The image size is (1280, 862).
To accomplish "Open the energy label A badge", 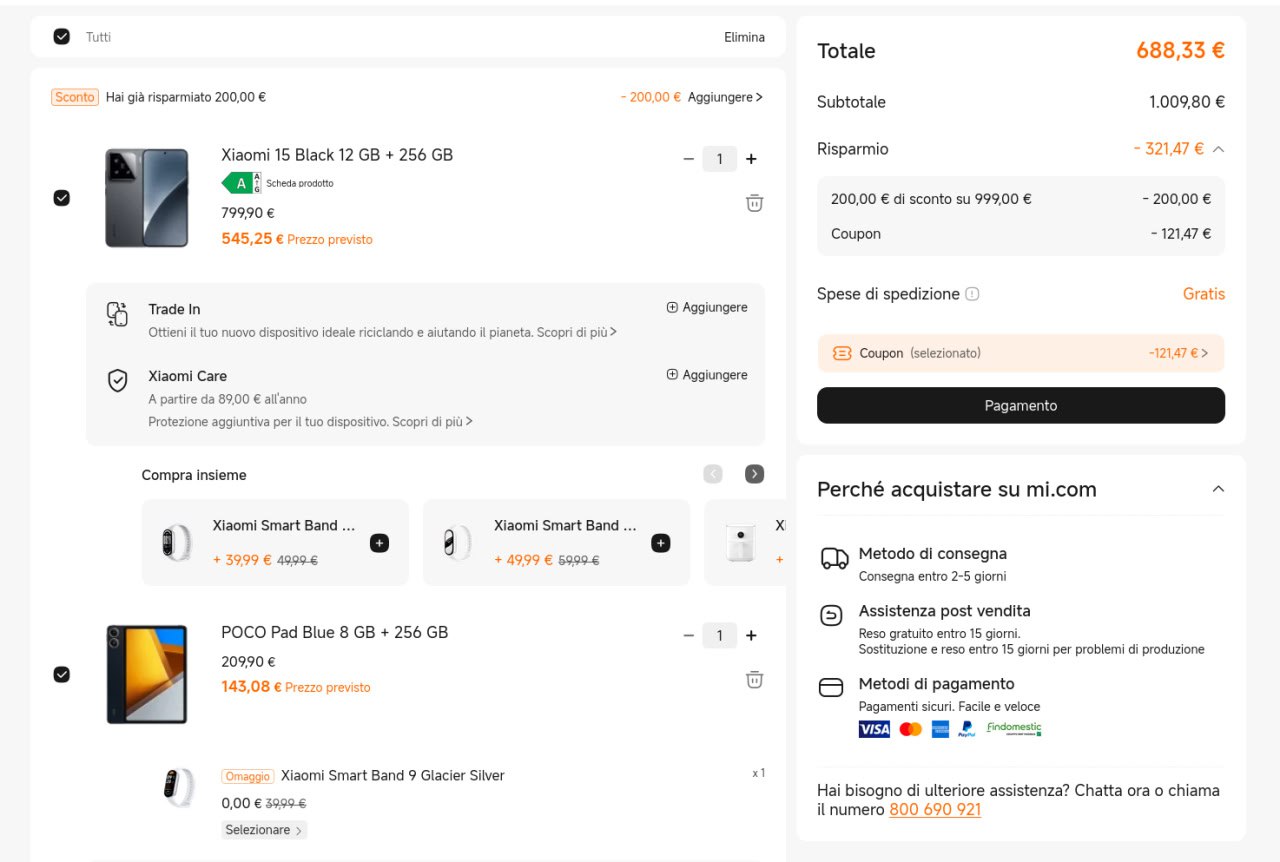I will [x=241, y=183].
